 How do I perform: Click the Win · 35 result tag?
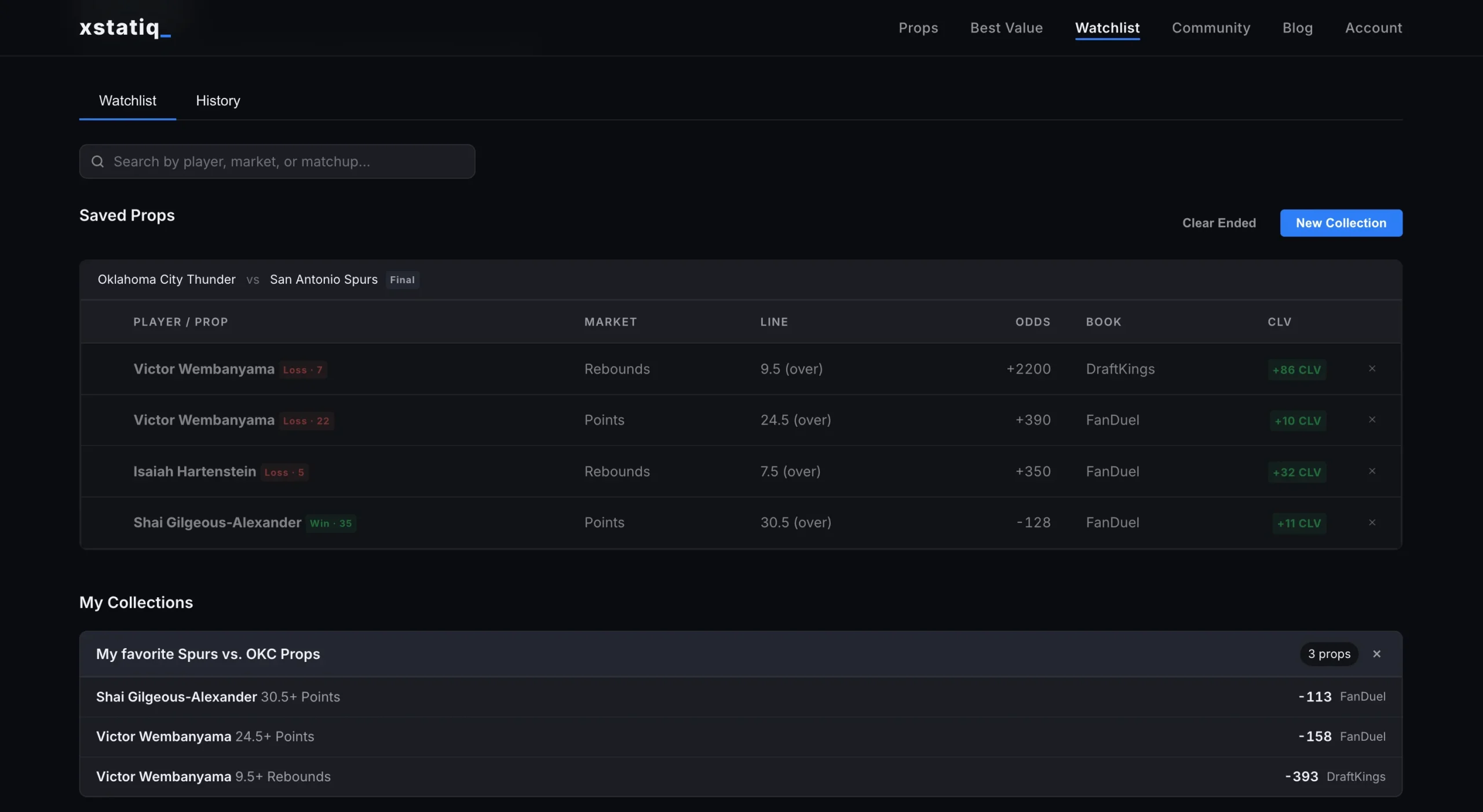[x=330, y=523]
